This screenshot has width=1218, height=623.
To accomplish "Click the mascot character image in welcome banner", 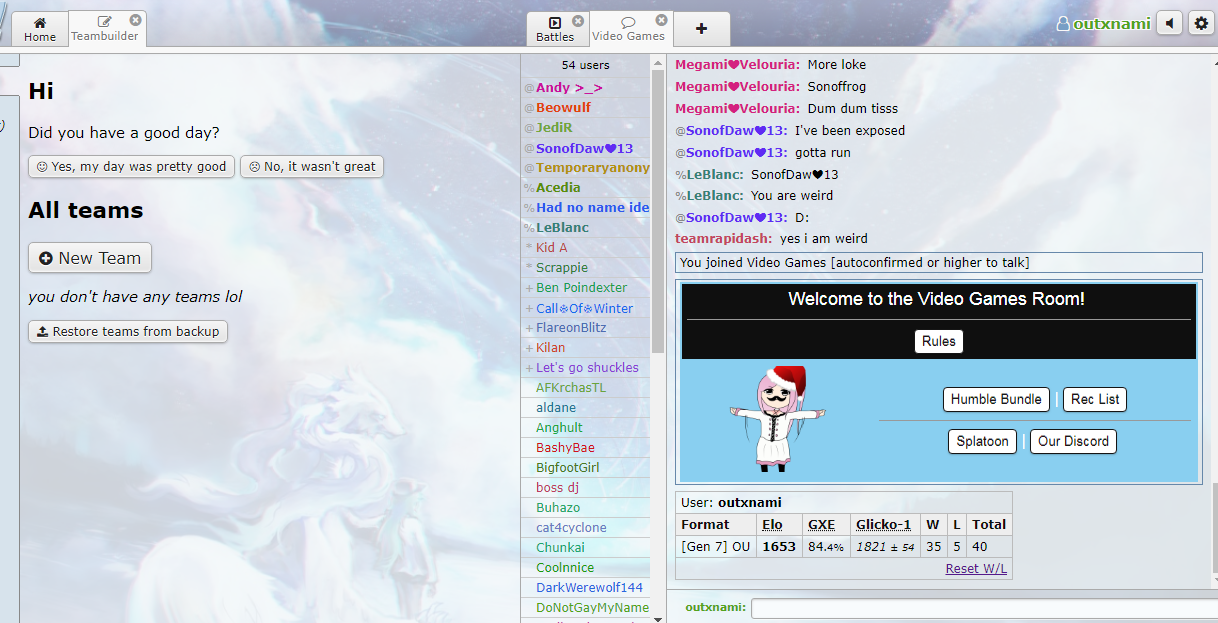I will point(776,419).
